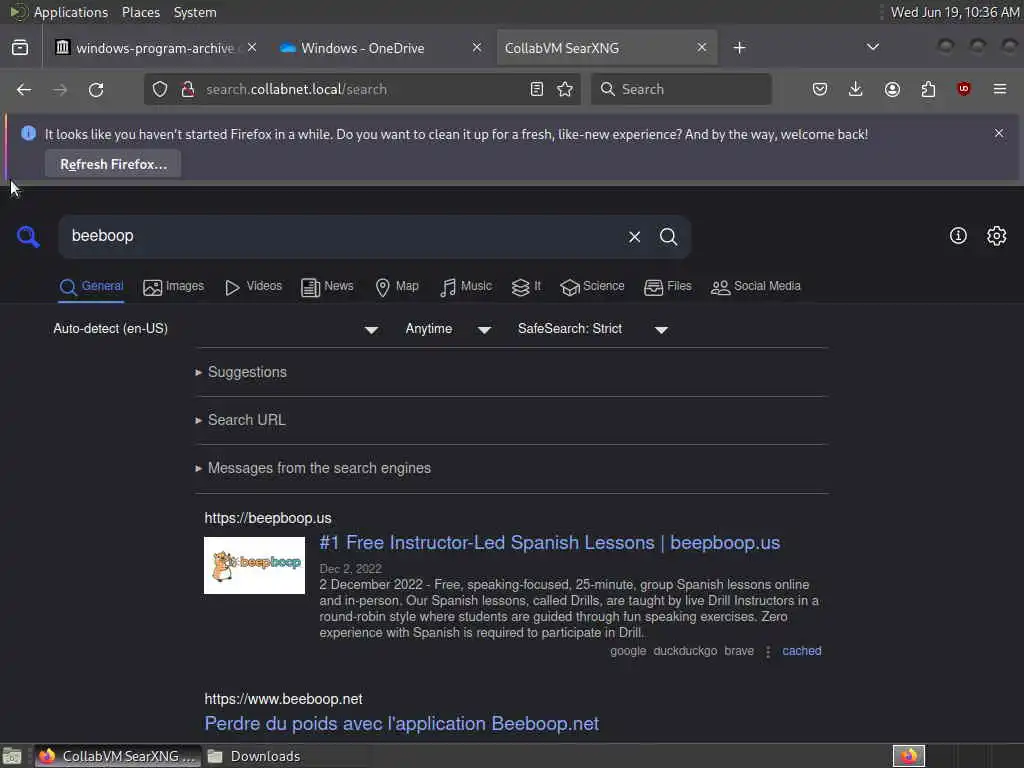This screenshot has height=768, width=1024.
Task: Open extensions puzzle icon
Action: tap(928, 89)
